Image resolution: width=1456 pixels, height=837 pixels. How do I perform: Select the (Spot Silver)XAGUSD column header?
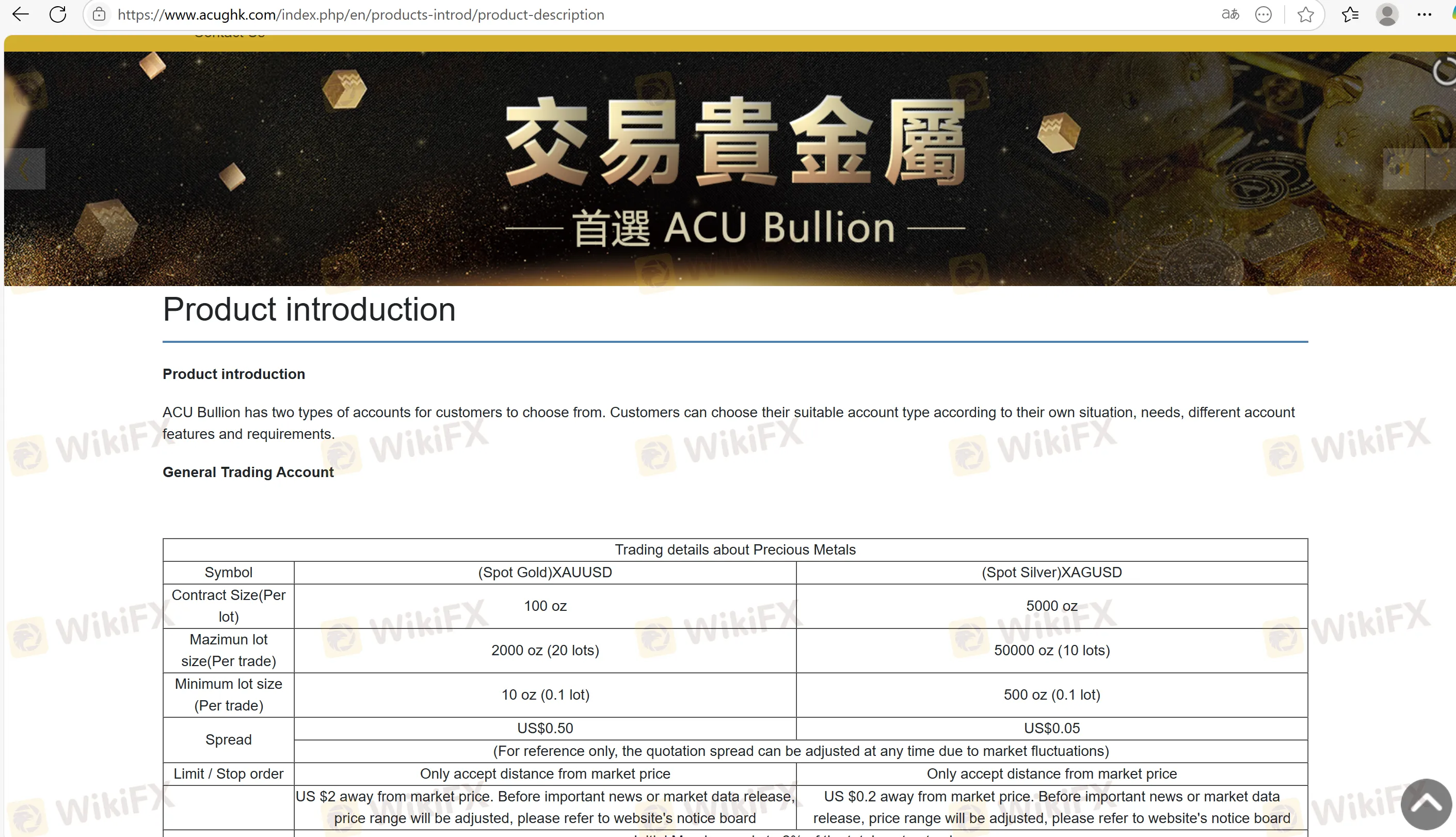pos(1051,573)
